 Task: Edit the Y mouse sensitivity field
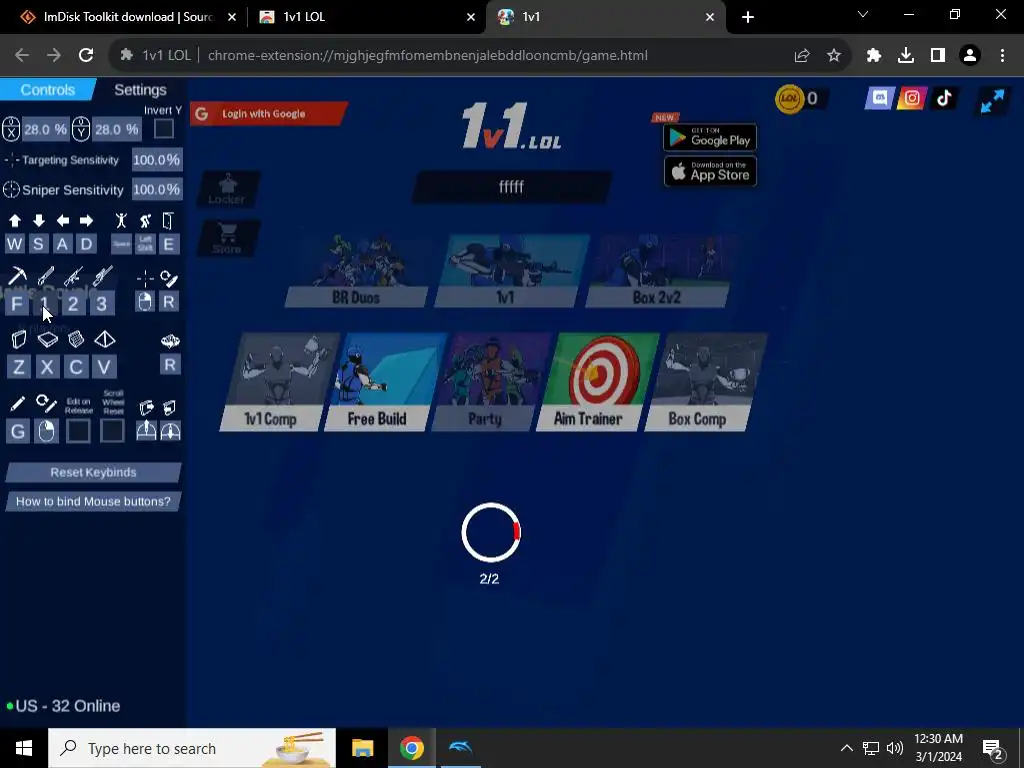[116, 129]
